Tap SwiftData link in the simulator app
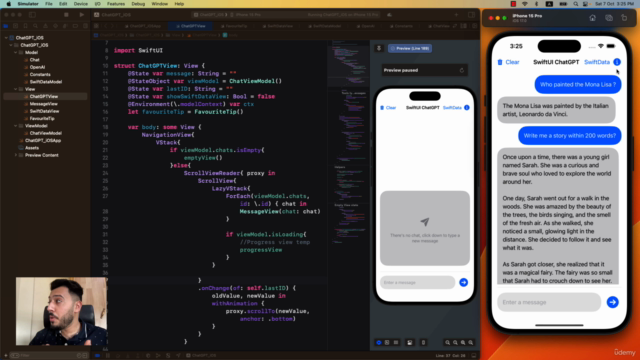 click(x=597, y=62)
